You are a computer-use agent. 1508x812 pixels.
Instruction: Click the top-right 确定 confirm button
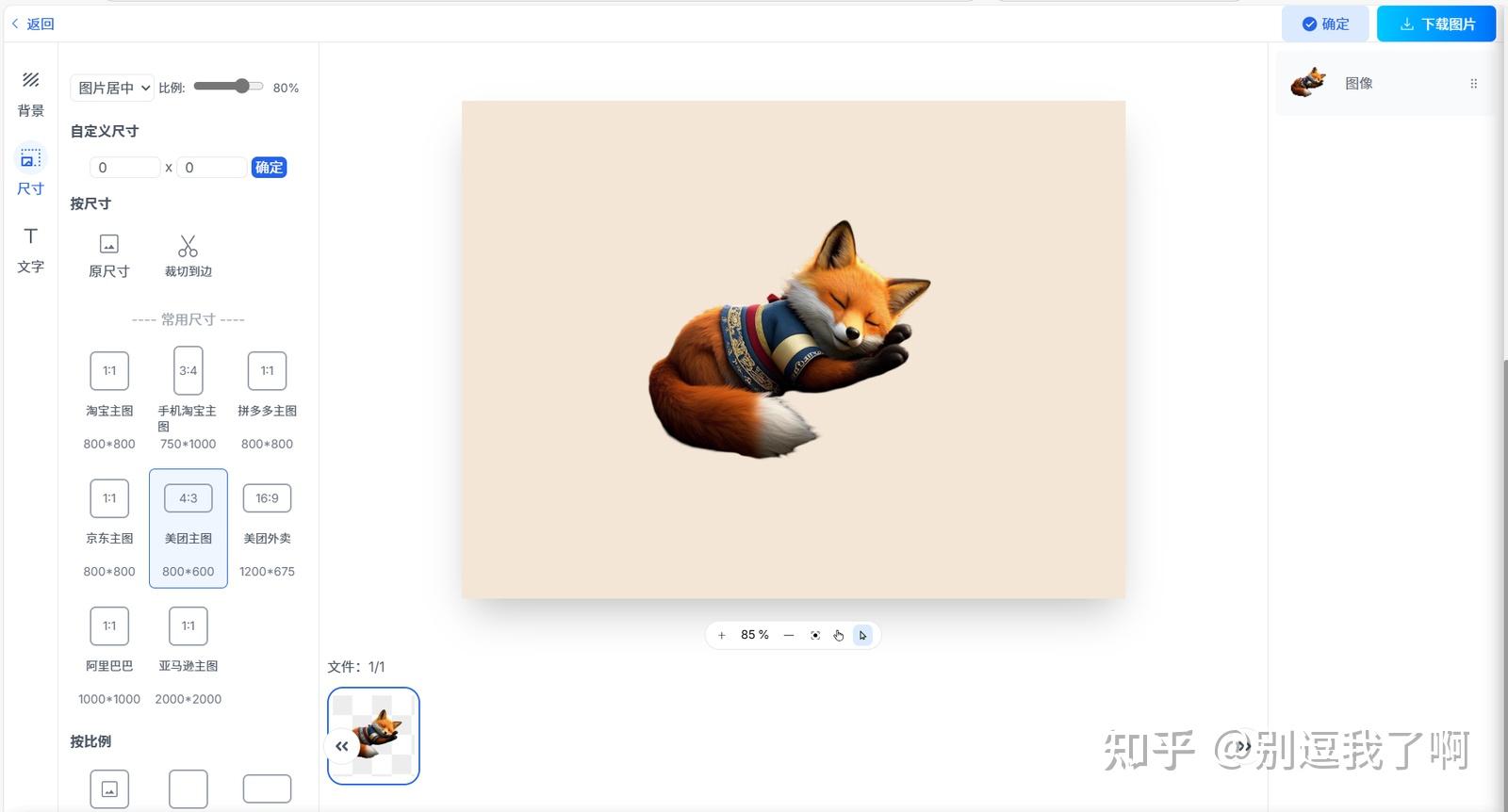(1325, 24)
